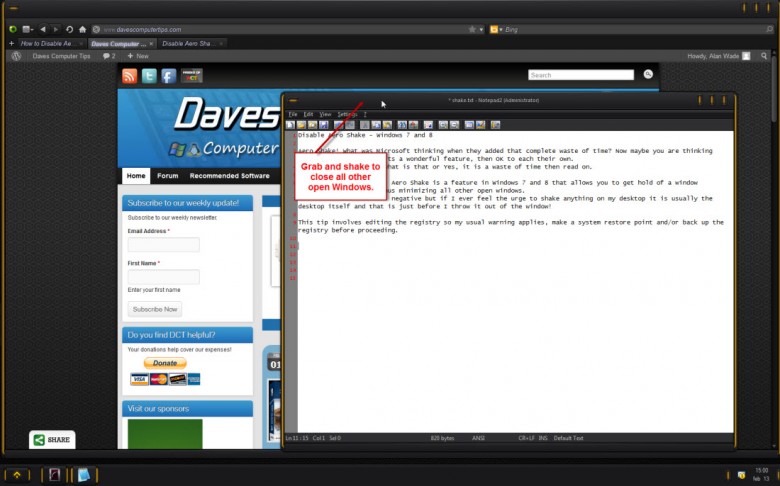Viewport: 780px width, 486px height.
Task: Click the First Name input field
Action: 164,277
